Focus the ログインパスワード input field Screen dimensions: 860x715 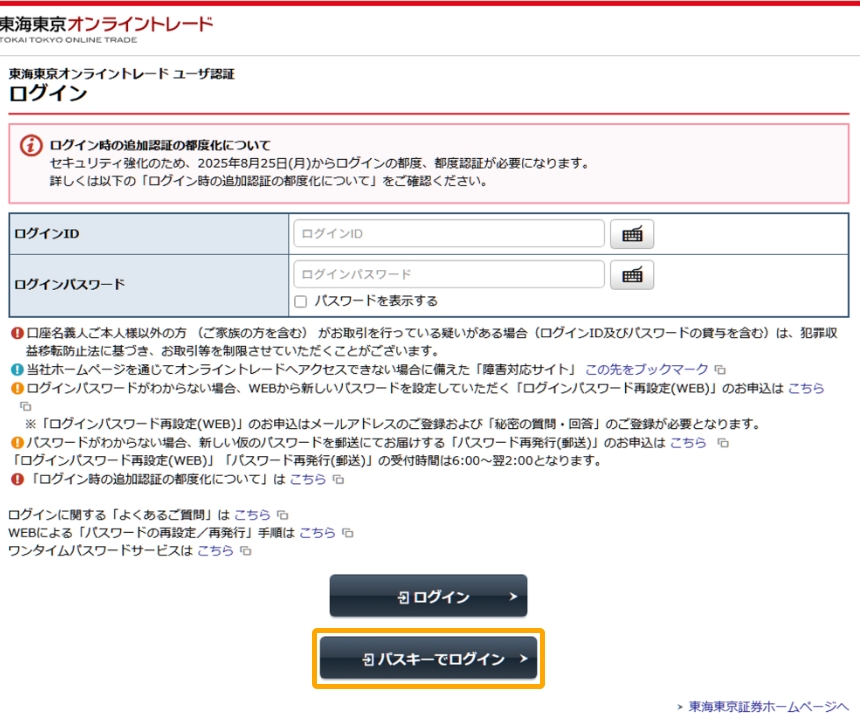[x=448, y=274]
